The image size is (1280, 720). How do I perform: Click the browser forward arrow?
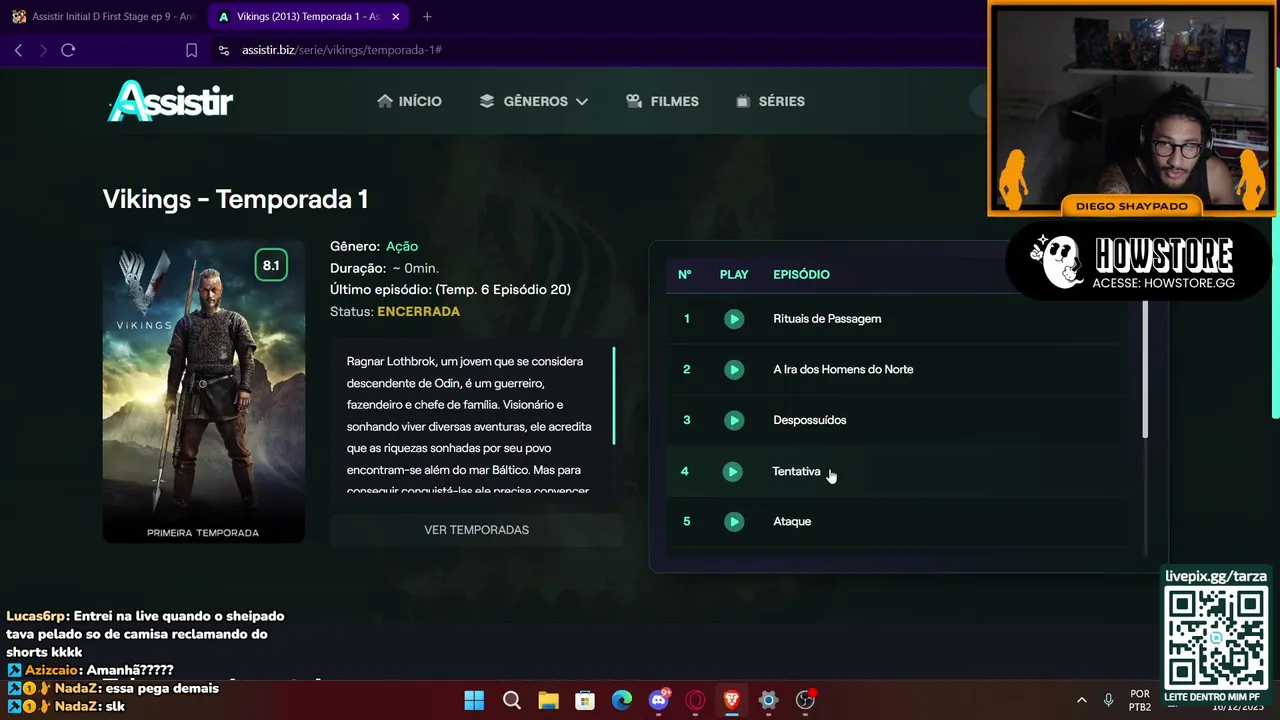tap(43, 50)
